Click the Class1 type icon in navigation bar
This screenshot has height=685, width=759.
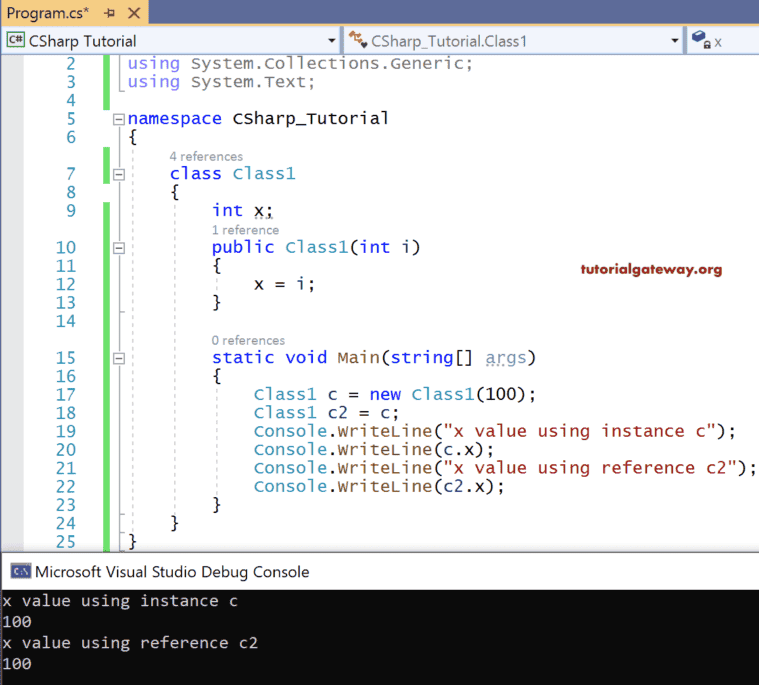pos(357,41)
